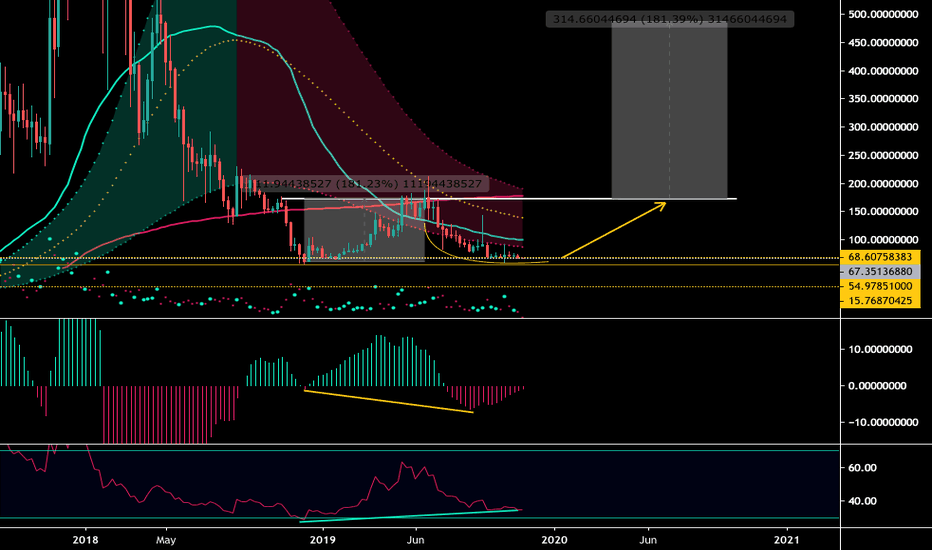This screenshot has width=932, height=550.
Task: Click the 400.00000000 price axis value
Action: 883,71
